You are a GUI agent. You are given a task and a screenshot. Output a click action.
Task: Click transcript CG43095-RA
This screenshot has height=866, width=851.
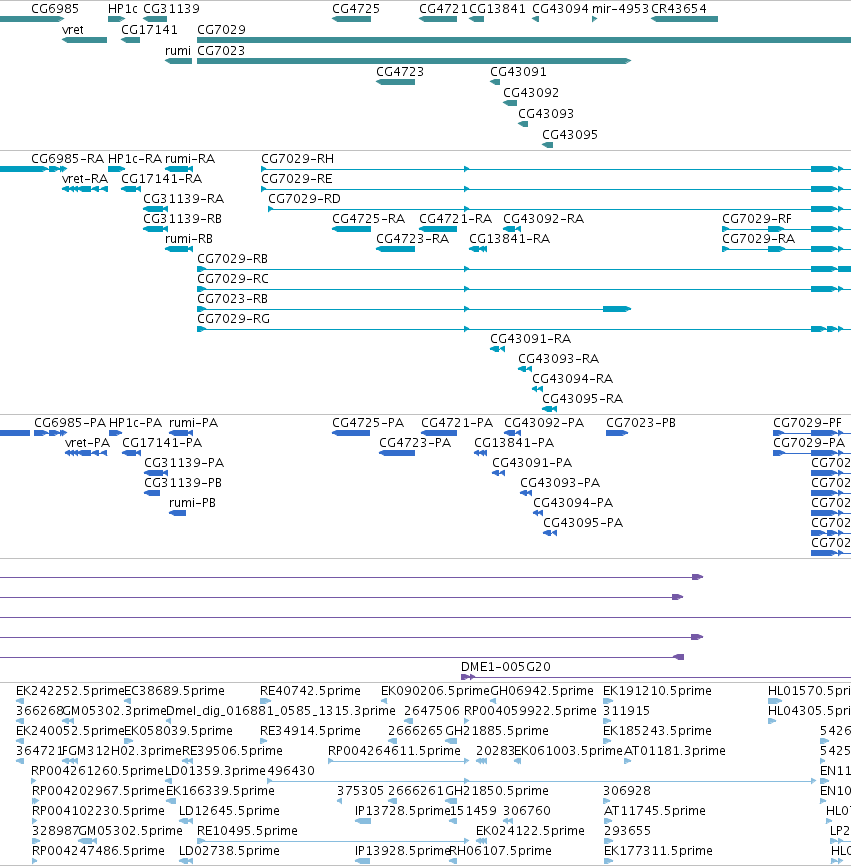tap(583, 399)
